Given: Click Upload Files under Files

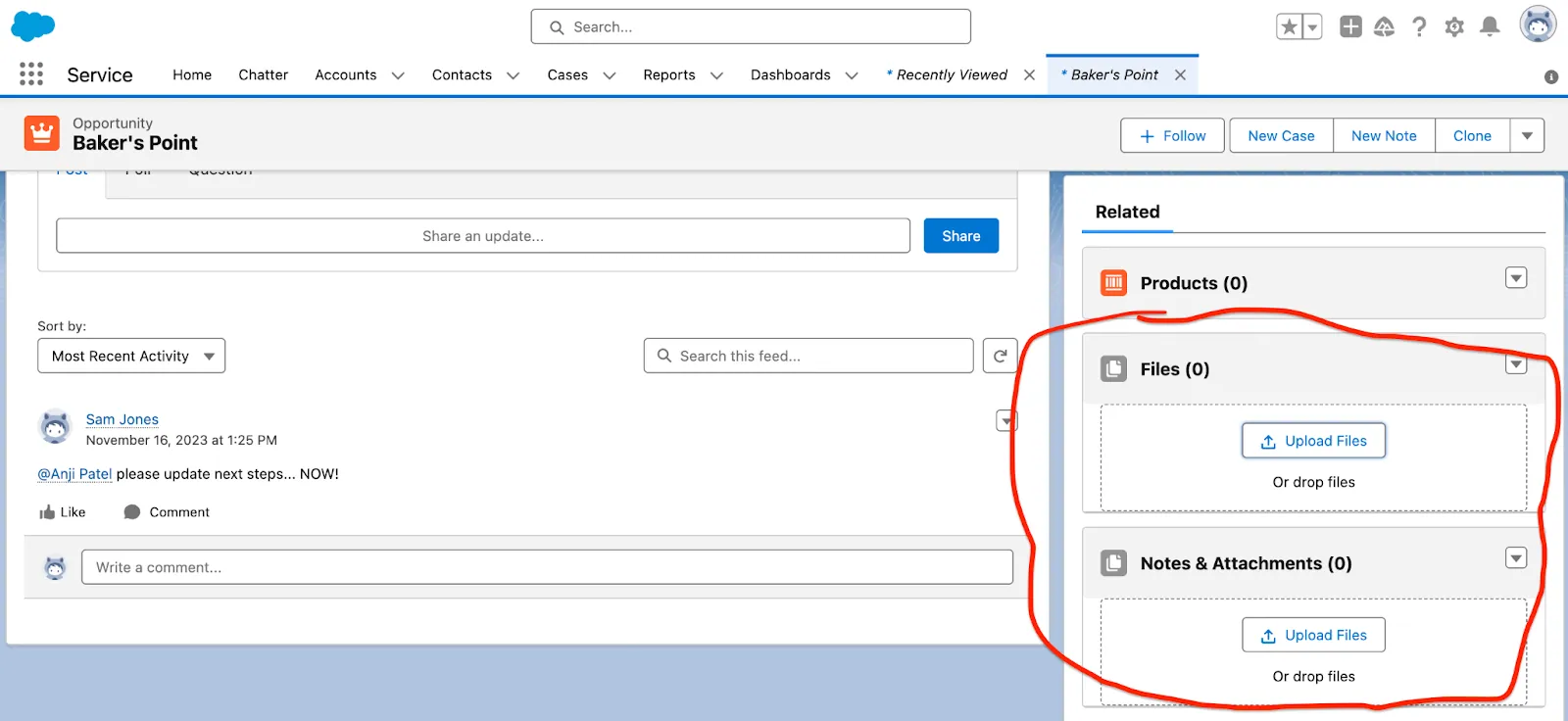Looking at the screenshot, I should [1313, 441].
